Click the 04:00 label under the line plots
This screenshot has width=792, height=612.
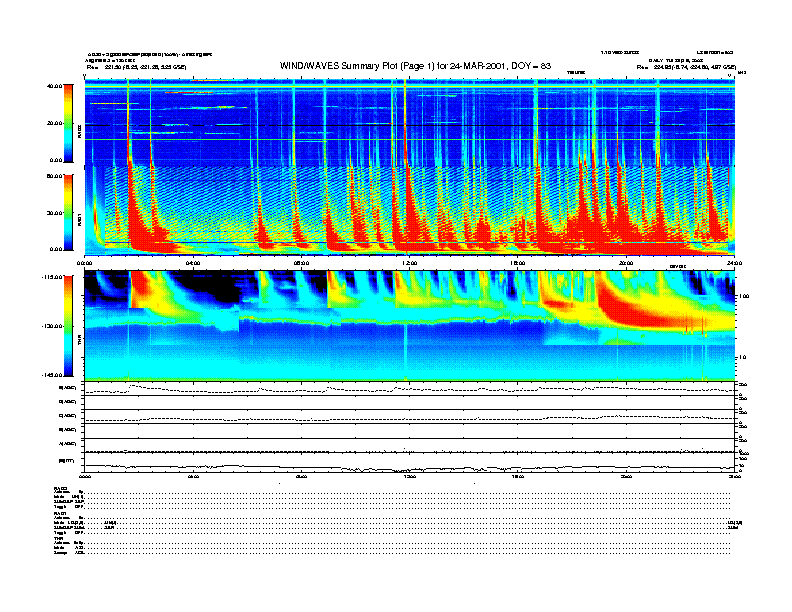pyautogui.click(x=193, y=476)
